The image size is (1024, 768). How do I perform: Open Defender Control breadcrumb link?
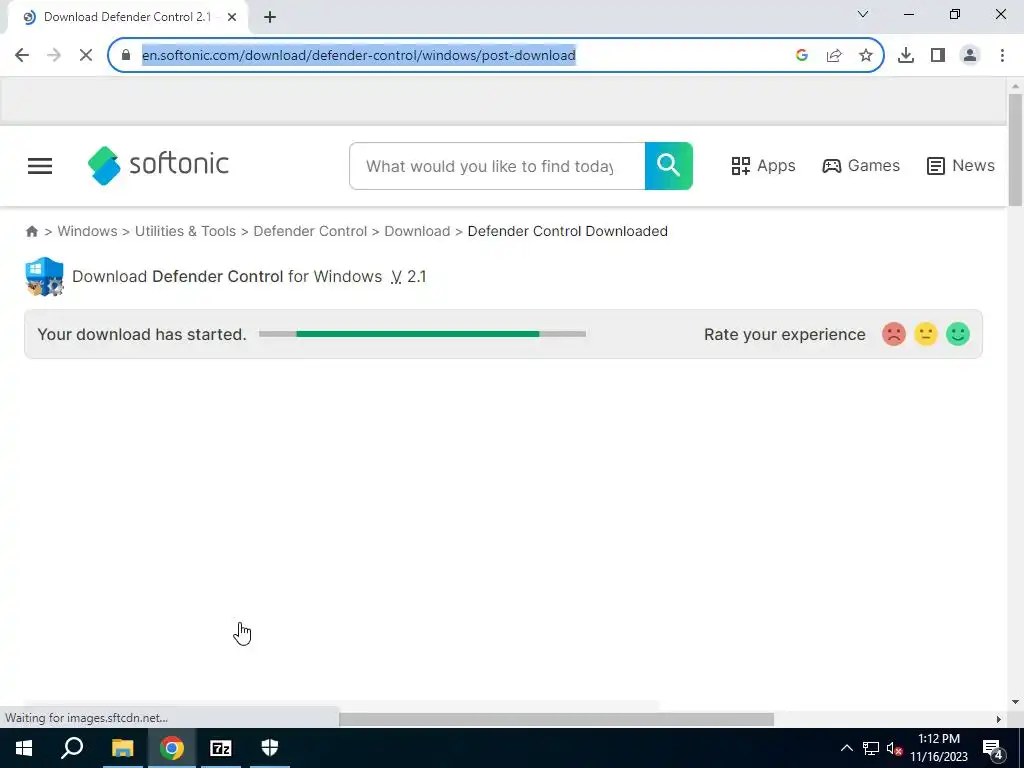click(x=310, y=231)
